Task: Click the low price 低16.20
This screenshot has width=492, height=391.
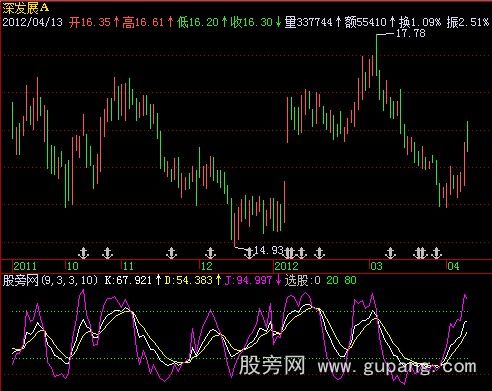Action: (x=197, y=22)
